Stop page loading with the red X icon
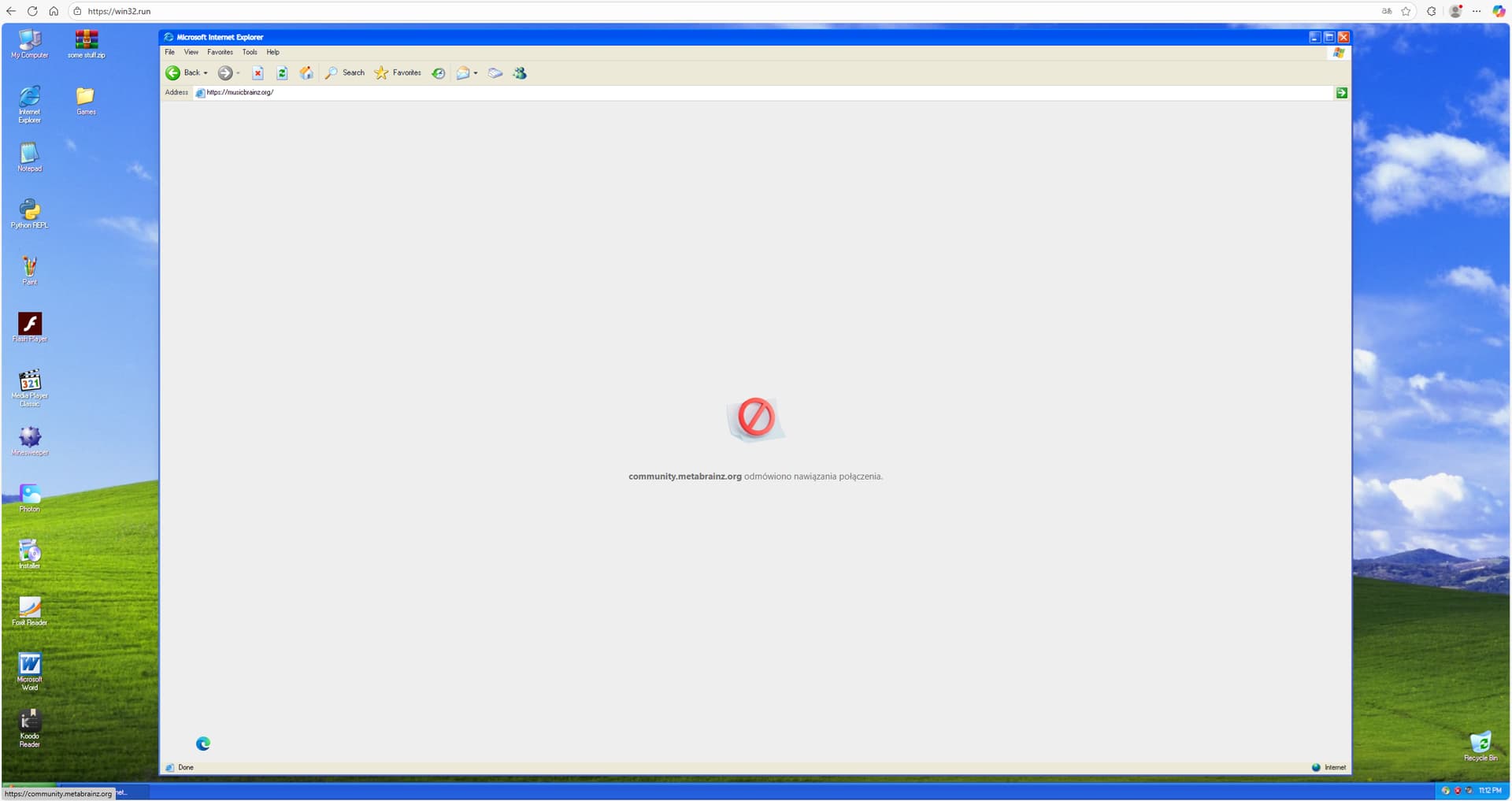 tap(258, 73)
